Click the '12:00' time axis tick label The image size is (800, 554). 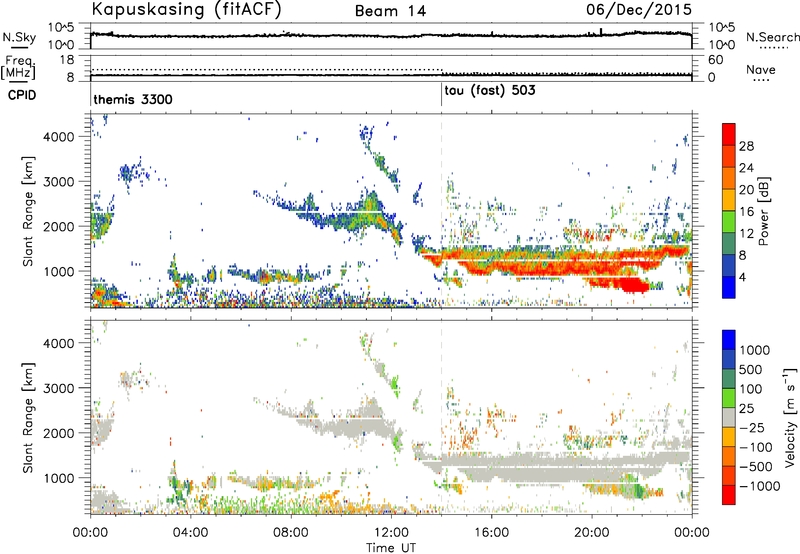pyautogui.click(x=391, y=533)
